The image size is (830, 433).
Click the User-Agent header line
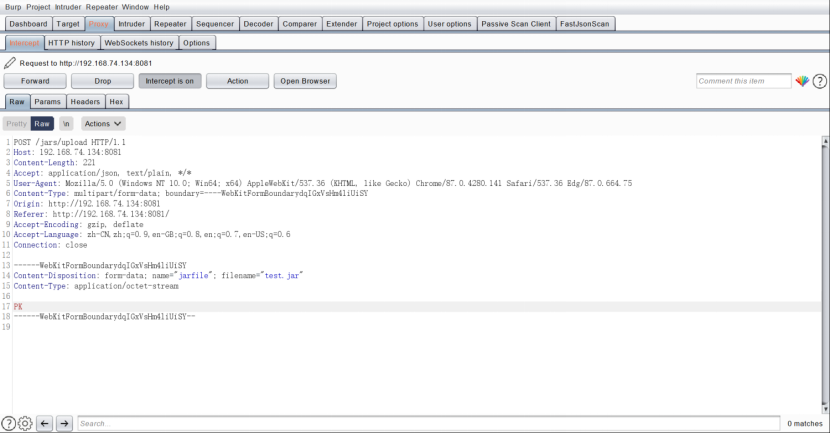point(322,183)
